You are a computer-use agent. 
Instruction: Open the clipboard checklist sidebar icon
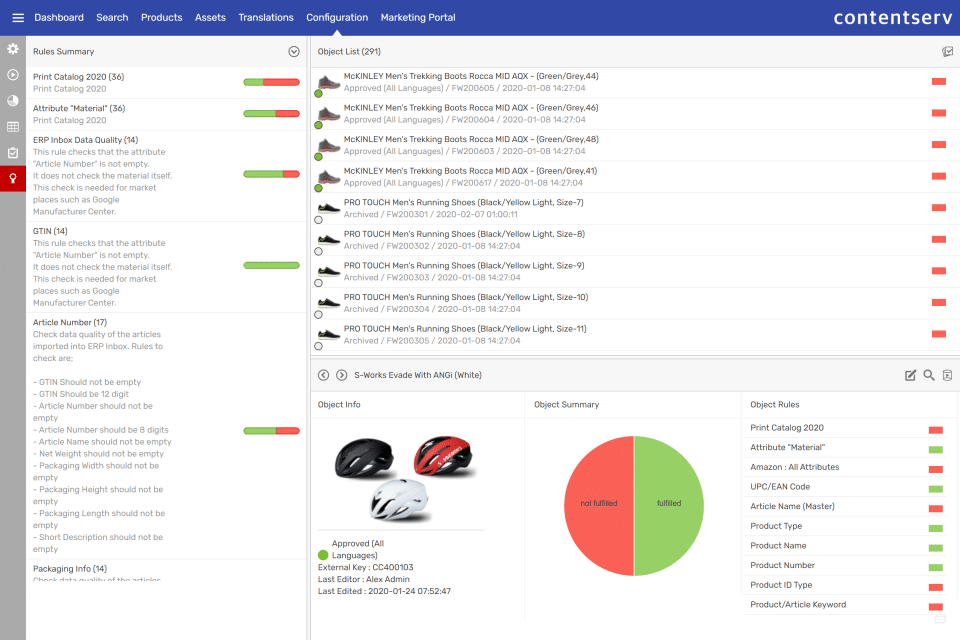pyautogui.click(x=13, y=153)
